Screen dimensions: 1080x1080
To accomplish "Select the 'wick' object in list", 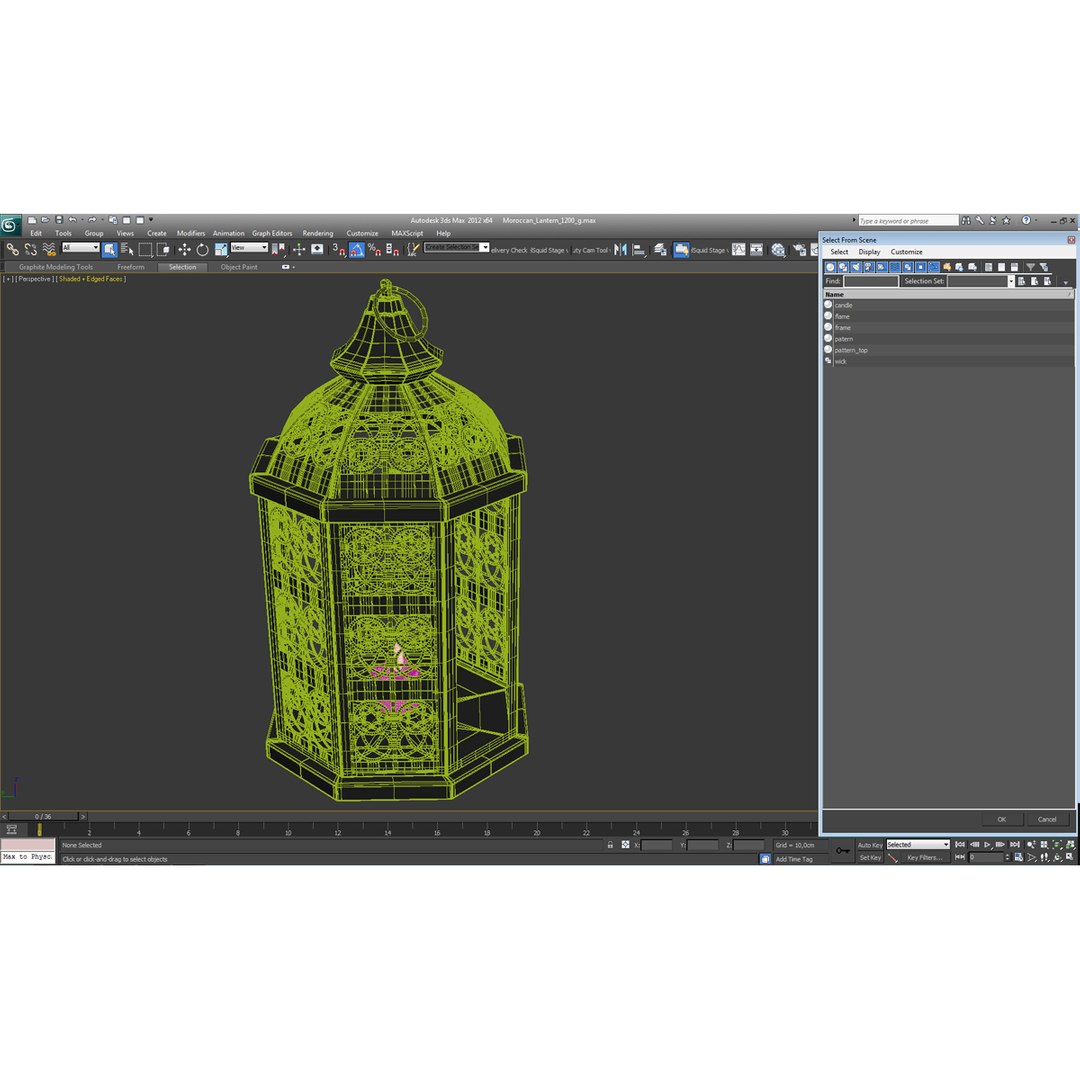I will pyautogui.click(x=948, y=362).
